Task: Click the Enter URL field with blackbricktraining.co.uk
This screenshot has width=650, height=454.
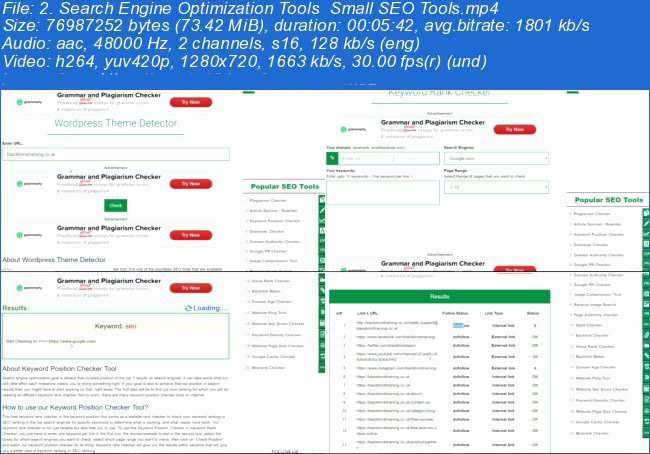Action: tap(116, 154)
